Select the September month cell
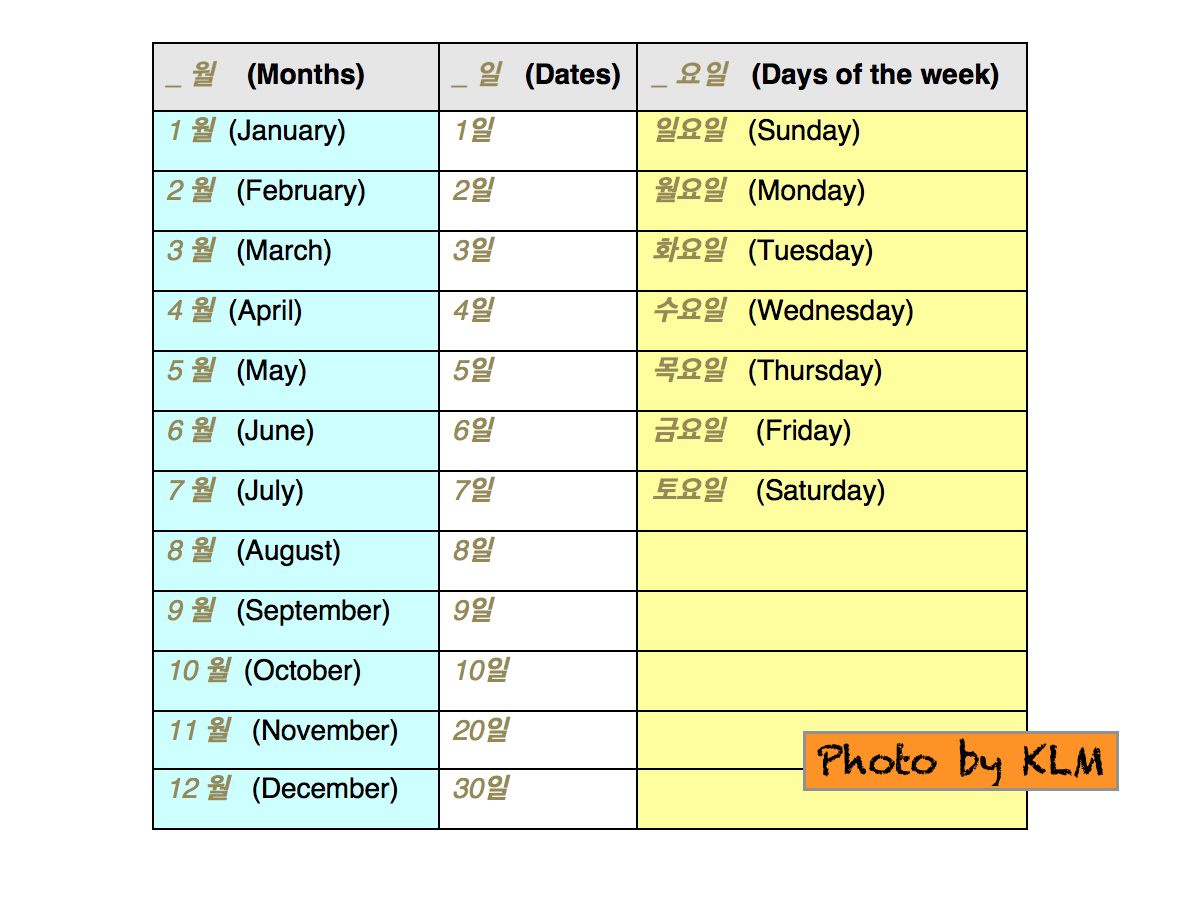 (x=296, y=620)
